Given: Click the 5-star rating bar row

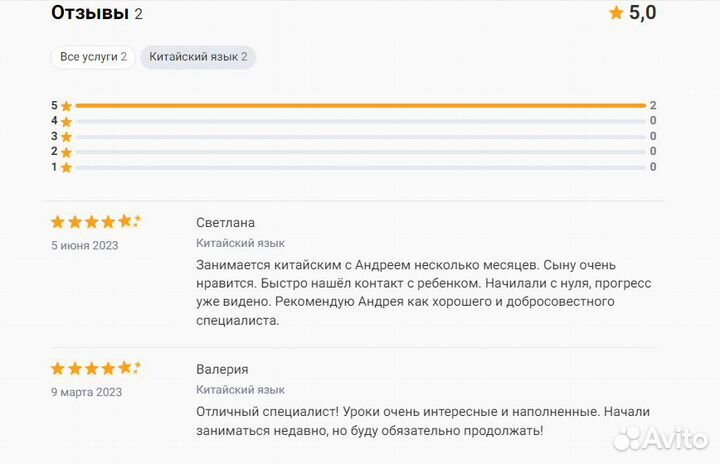Looking at the screenshot, I should click(354, 106).
